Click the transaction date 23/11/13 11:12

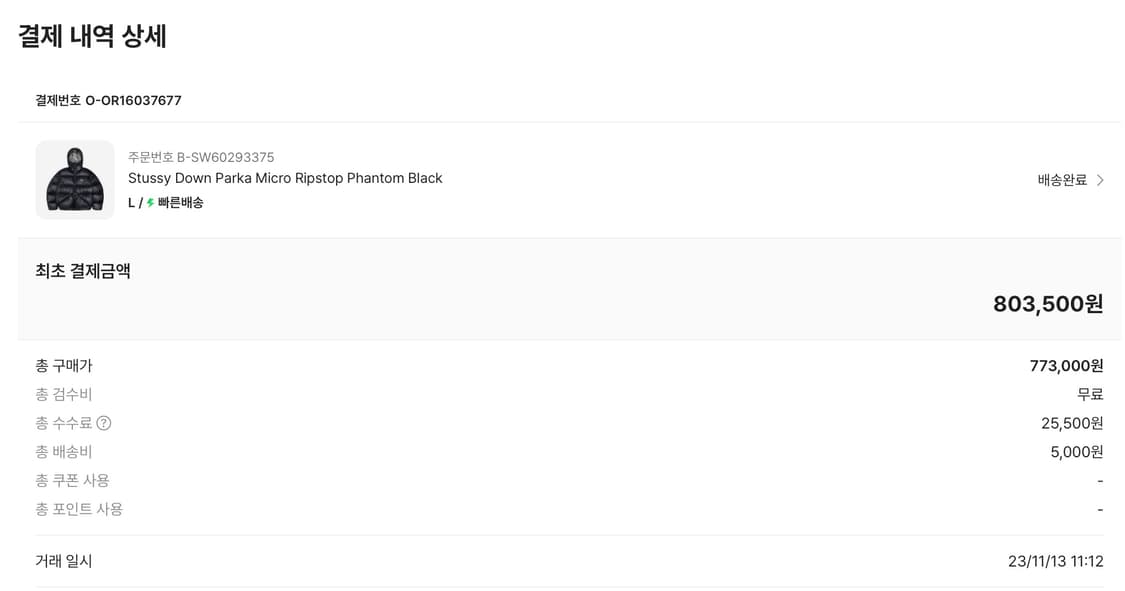click(1055, 561)
